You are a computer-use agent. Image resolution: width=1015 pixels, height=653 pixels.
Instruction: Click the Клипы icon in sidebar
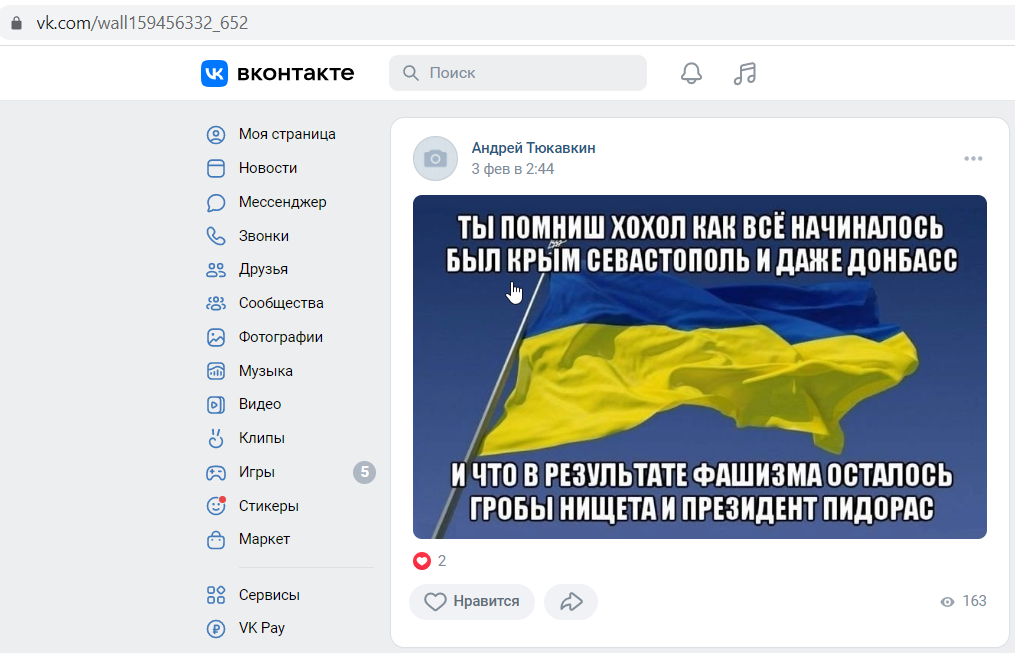[216, 438]
